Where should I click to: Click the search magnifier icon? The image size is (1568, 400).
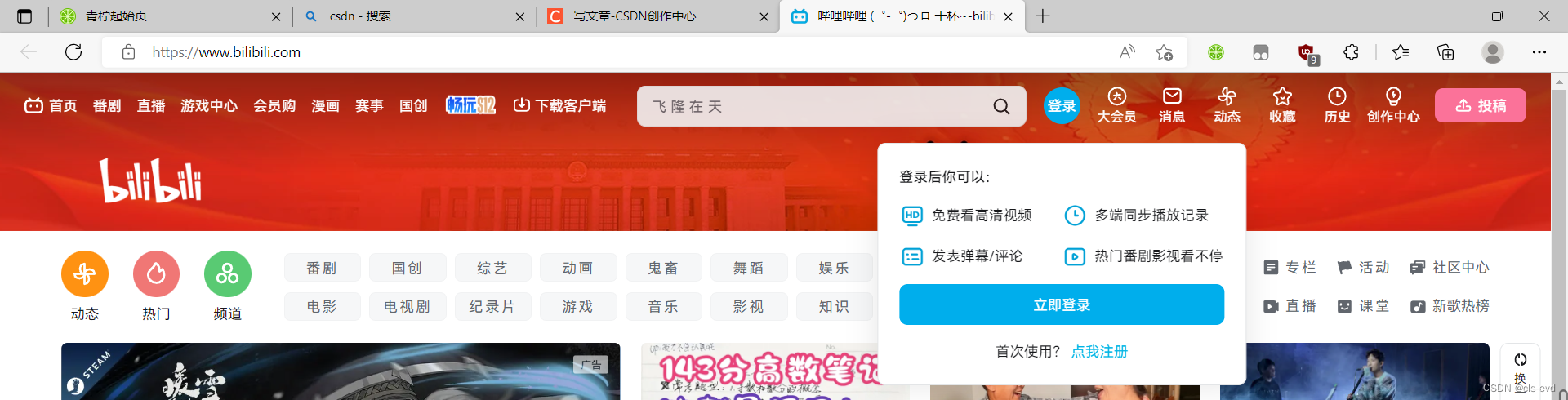(1001, 106)
